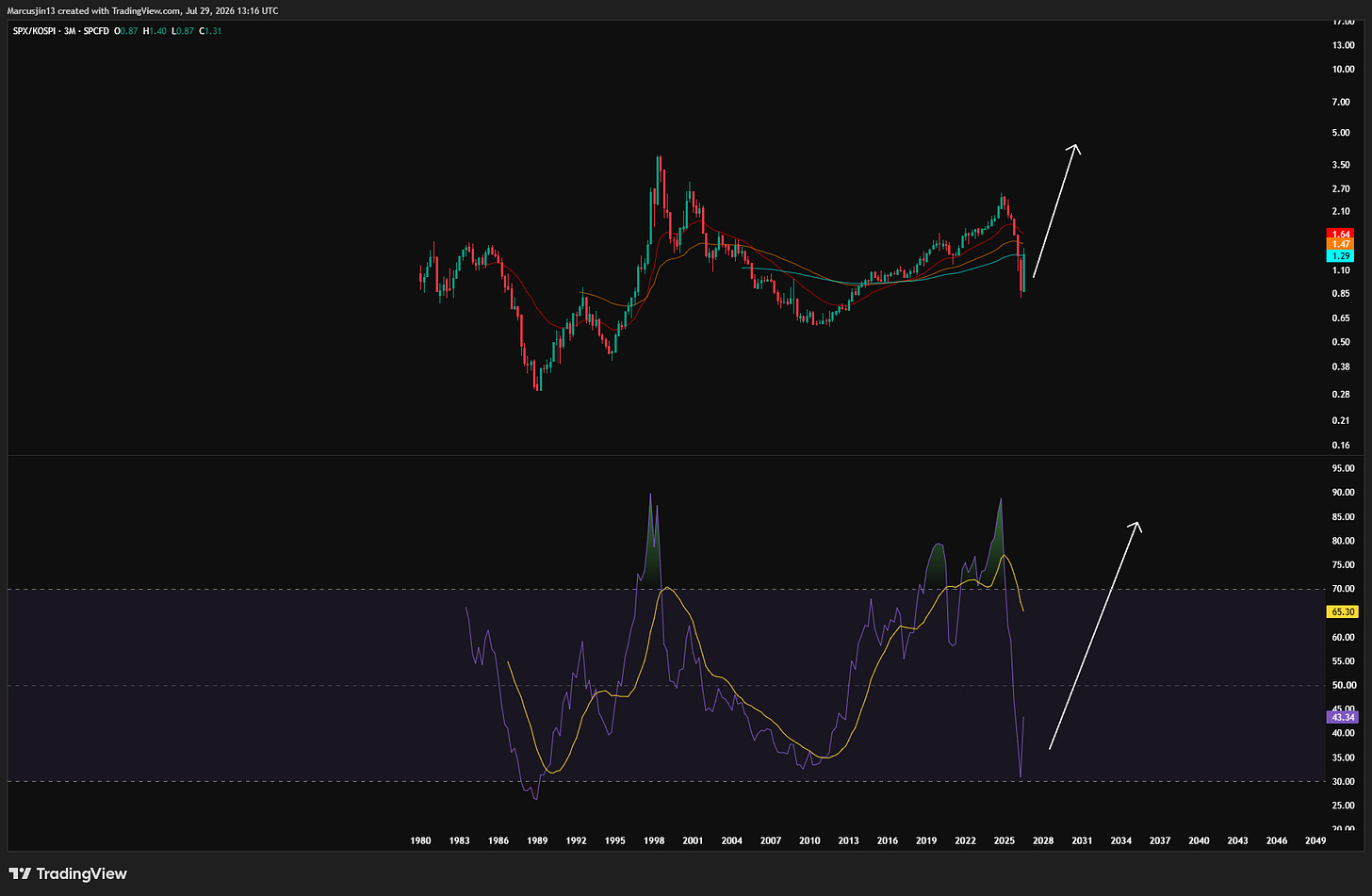Screen dimensions: 1372x896
Task: Click the 0.50 label on the price axis
Action: point(1343,342)
